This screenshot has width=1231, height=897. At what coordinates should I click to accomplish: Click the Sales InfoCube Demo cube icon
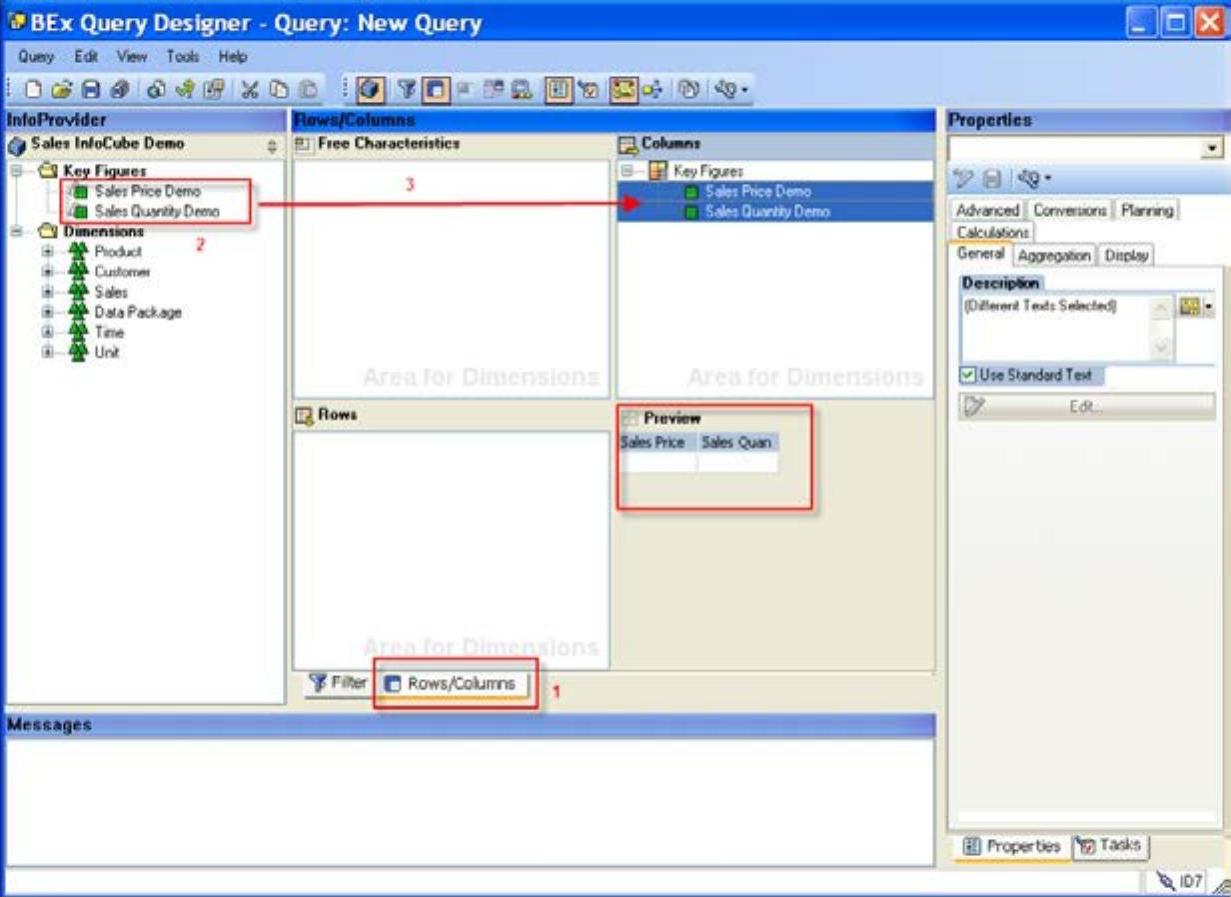click(16, 145)
